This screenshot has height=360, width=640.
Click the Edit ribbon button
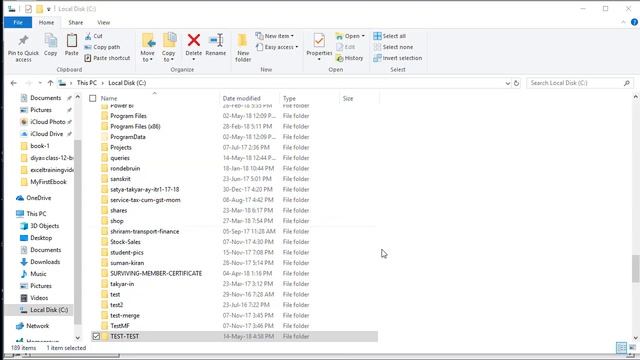tap(345, 47)
